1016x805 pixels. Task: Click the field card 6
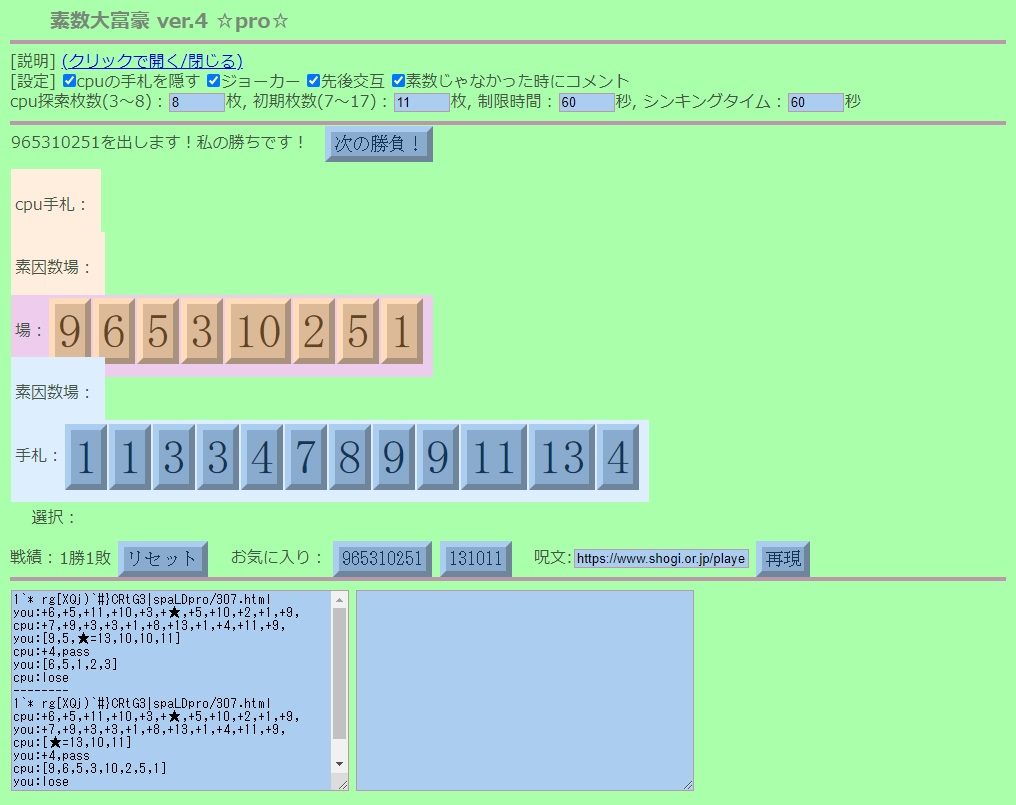tap(113, 331)
